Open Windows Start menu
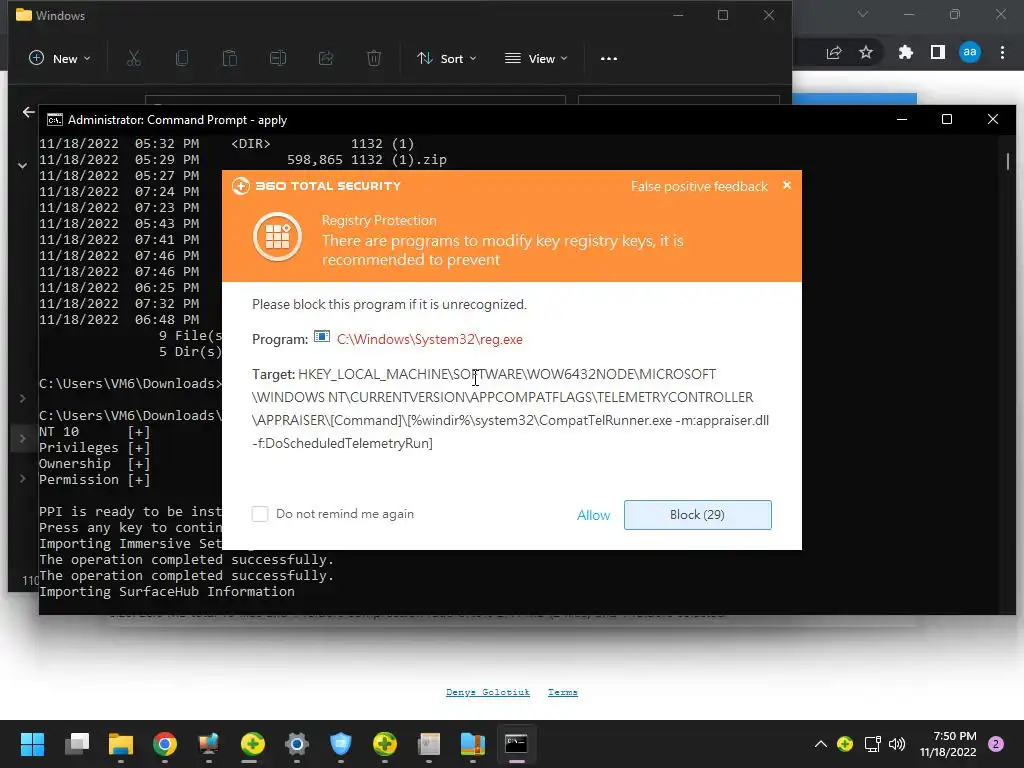The width and height of the screenshot is (1024, 768). pyautogui.click(x=32, y=744)
